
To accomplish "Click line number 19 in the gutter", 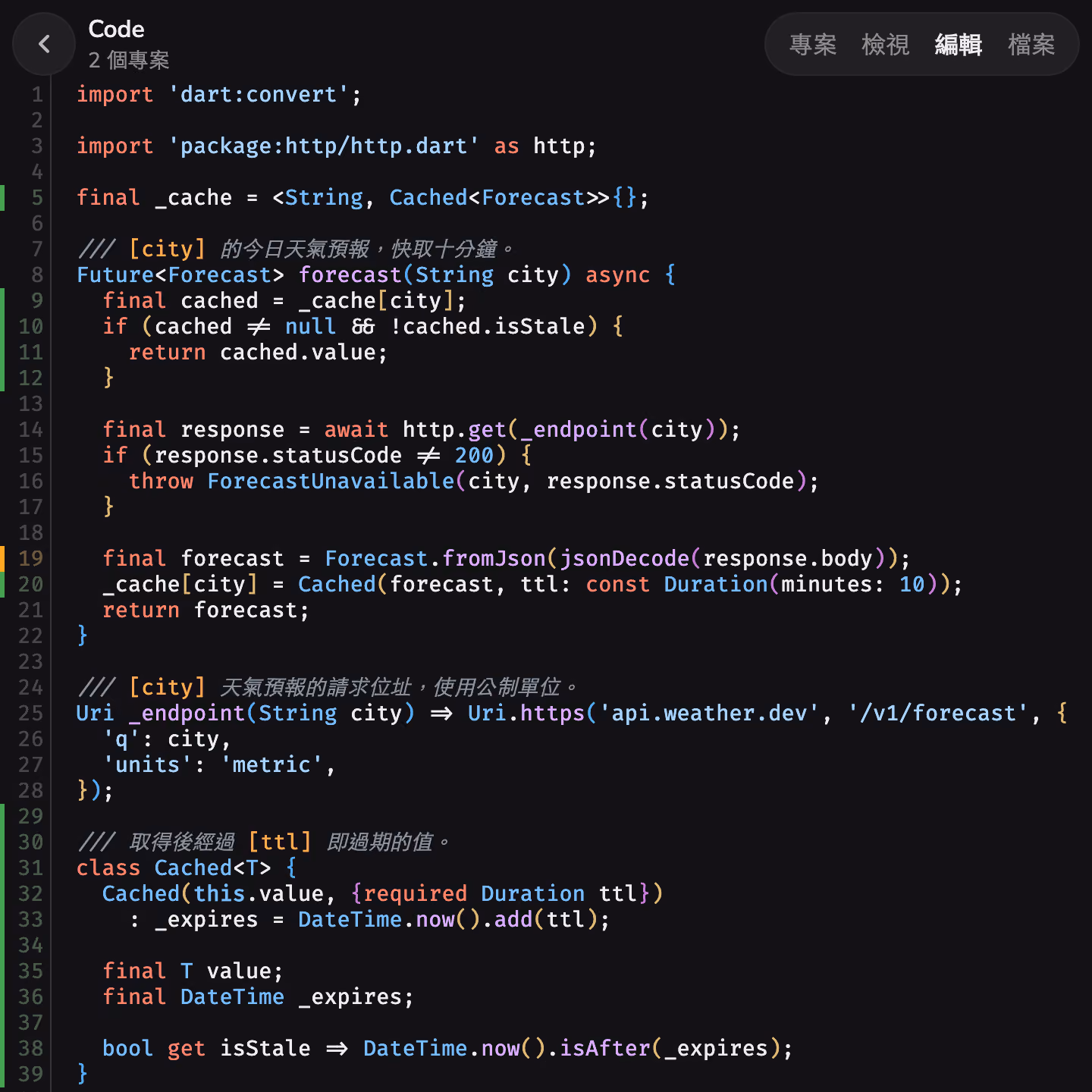I will [30, 558].
